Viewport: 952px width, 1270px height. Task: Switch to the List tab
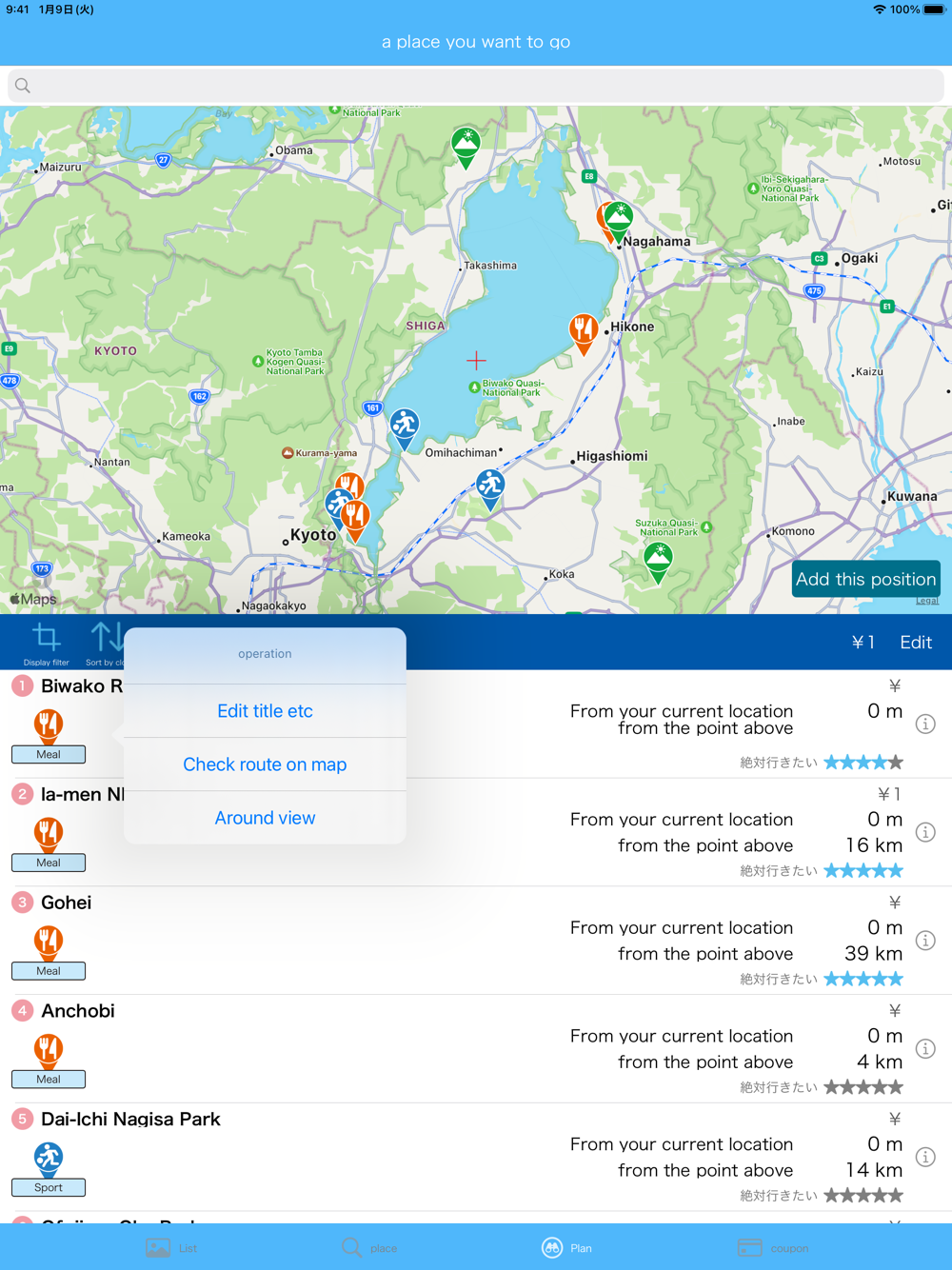(172, 1247)
